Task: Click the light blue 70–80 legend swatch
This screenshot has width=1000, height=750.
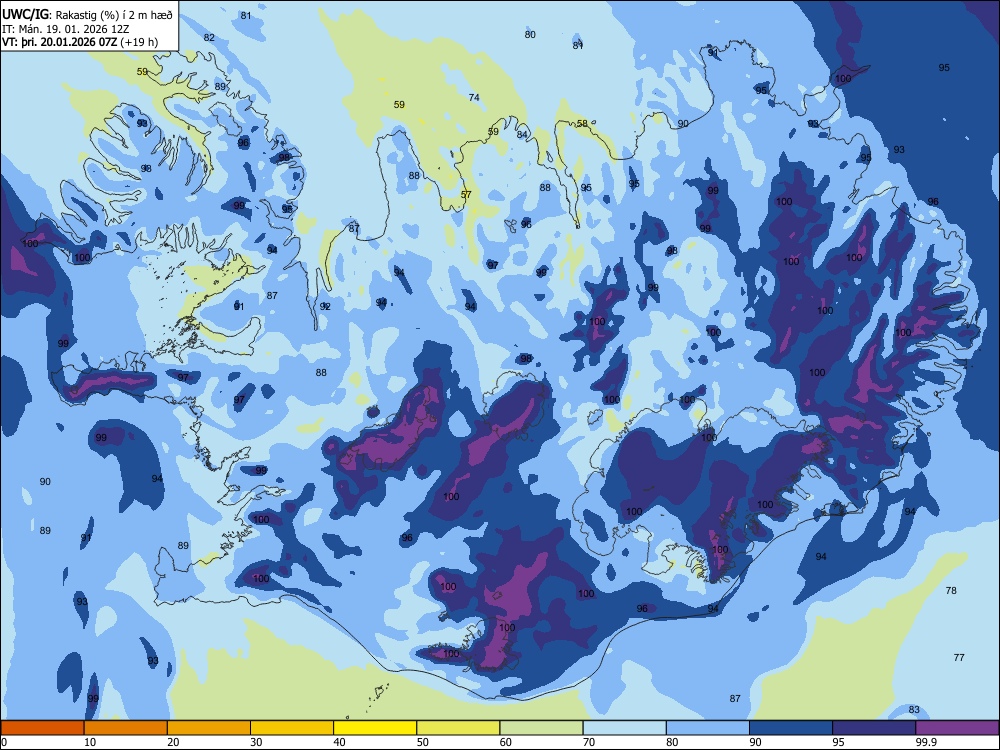Action: [x=624, y=728]
